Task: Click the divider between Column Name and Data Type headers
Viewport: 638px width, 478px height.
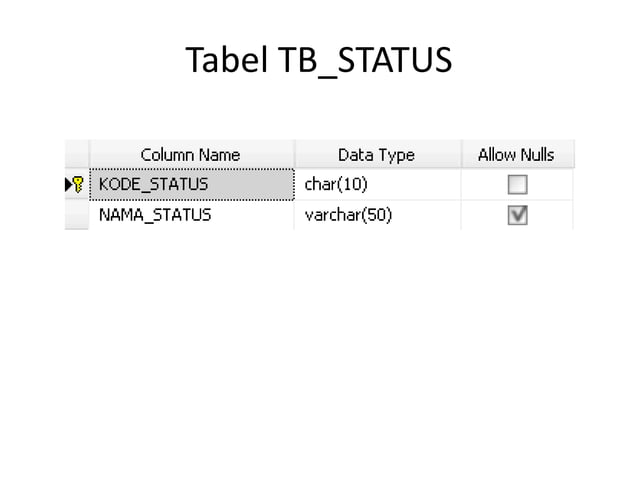Action: 294,155
